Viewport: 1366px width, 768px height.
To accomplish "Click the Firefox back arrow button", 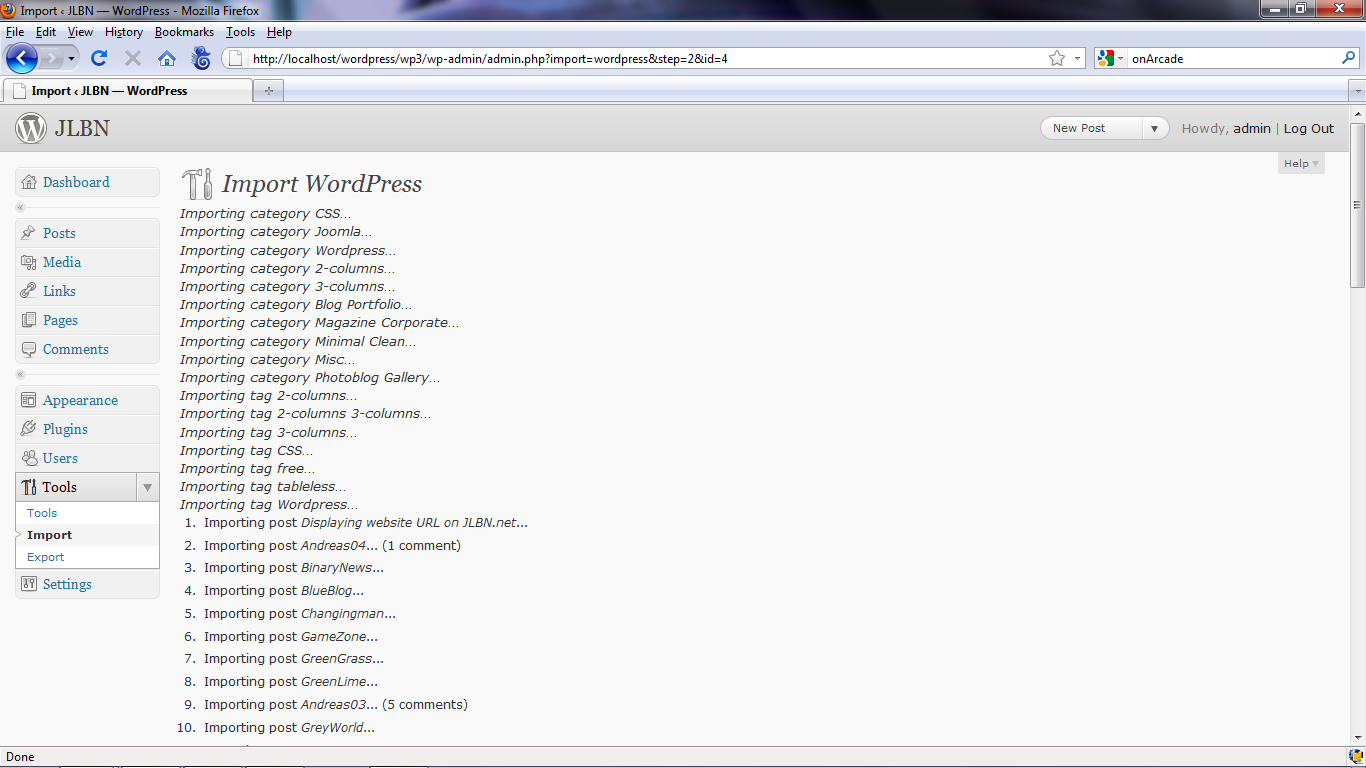I will (x=21, y=58).
